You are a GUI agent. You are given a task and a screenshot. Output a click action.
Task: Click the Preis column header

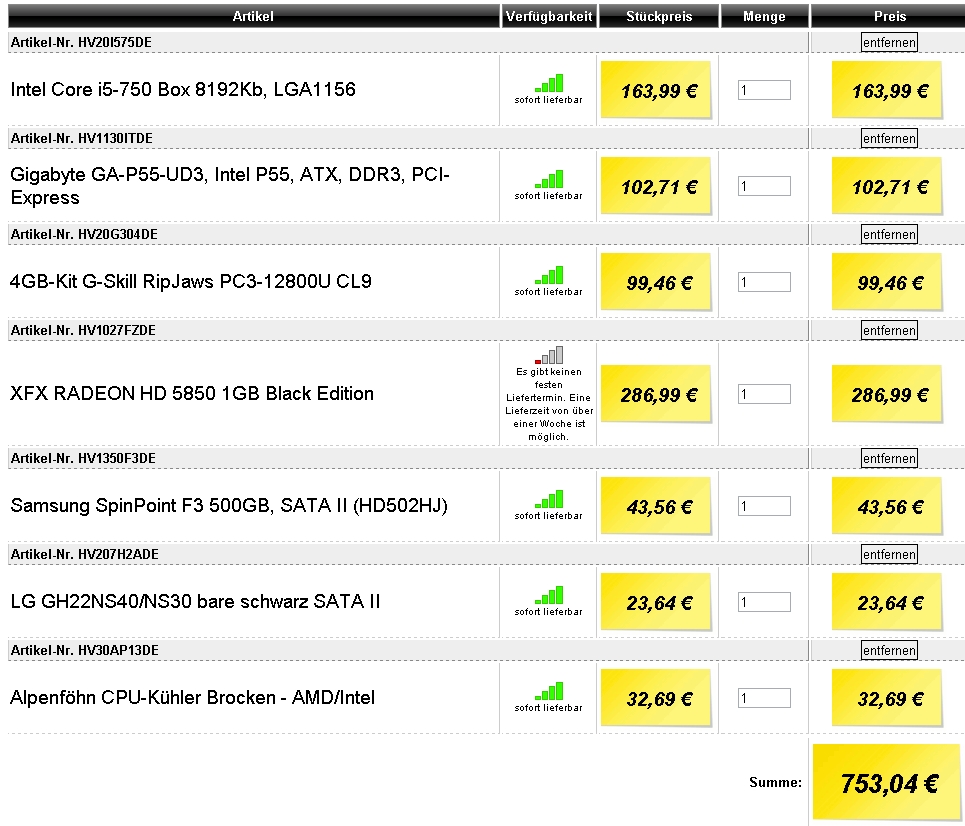889,16
